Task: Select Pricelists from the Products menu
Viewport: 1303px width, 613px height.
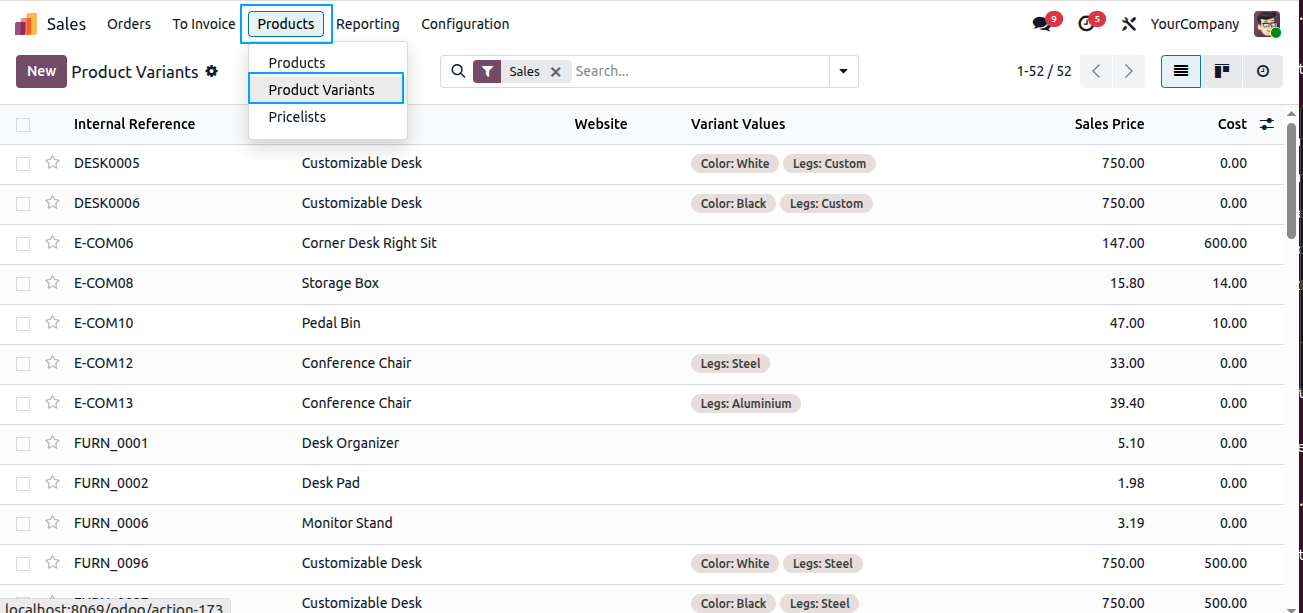Action: tap(297, 117)
